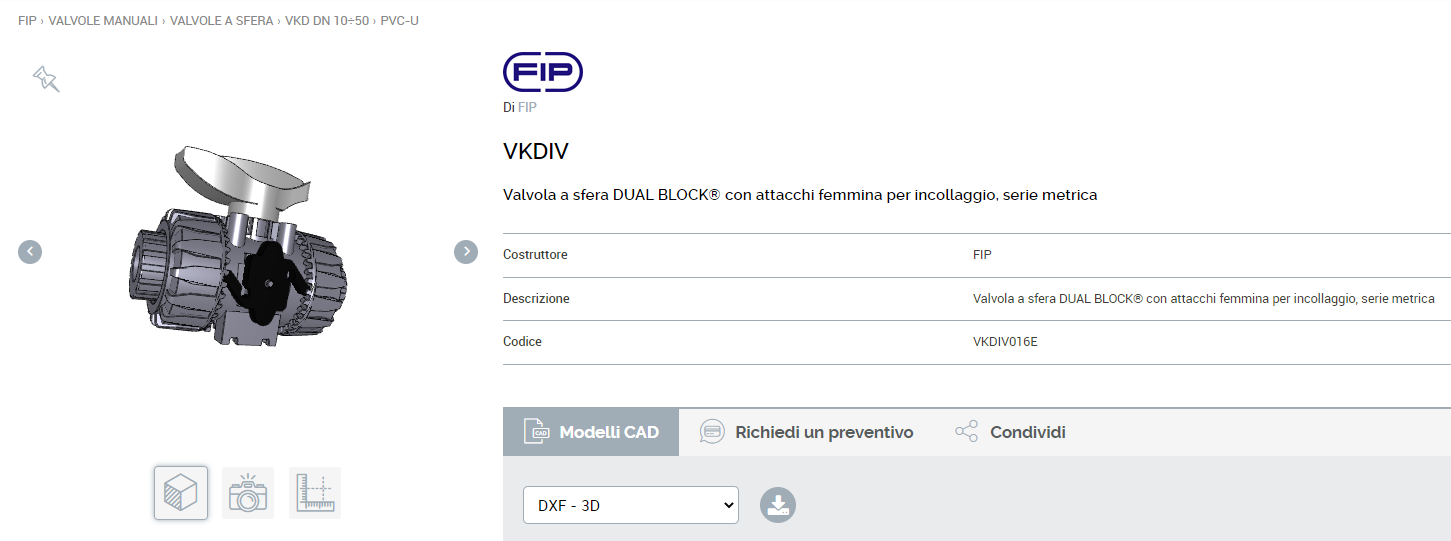Screen dimensions: 1451x541
Task: Open the DXF - 3D format dropdown
Action: (630, 505)
